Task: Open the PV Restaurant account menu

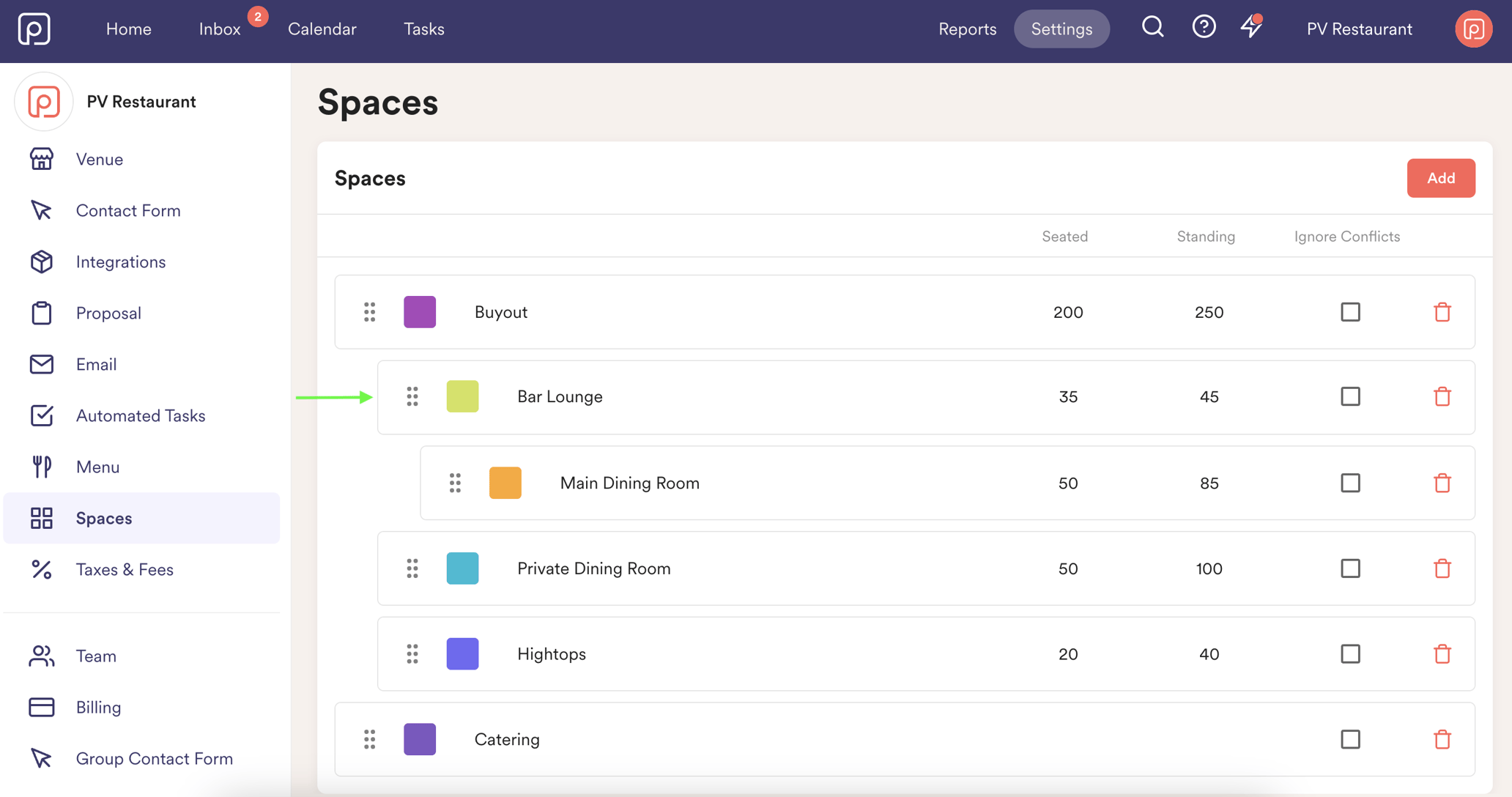Action: coord(1359,29)
